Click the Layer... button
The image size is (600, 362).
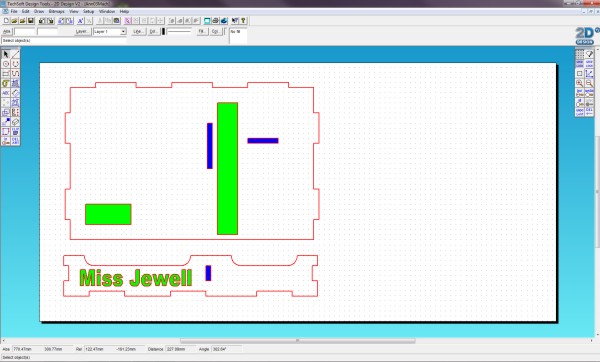click(x=83, y=31)
